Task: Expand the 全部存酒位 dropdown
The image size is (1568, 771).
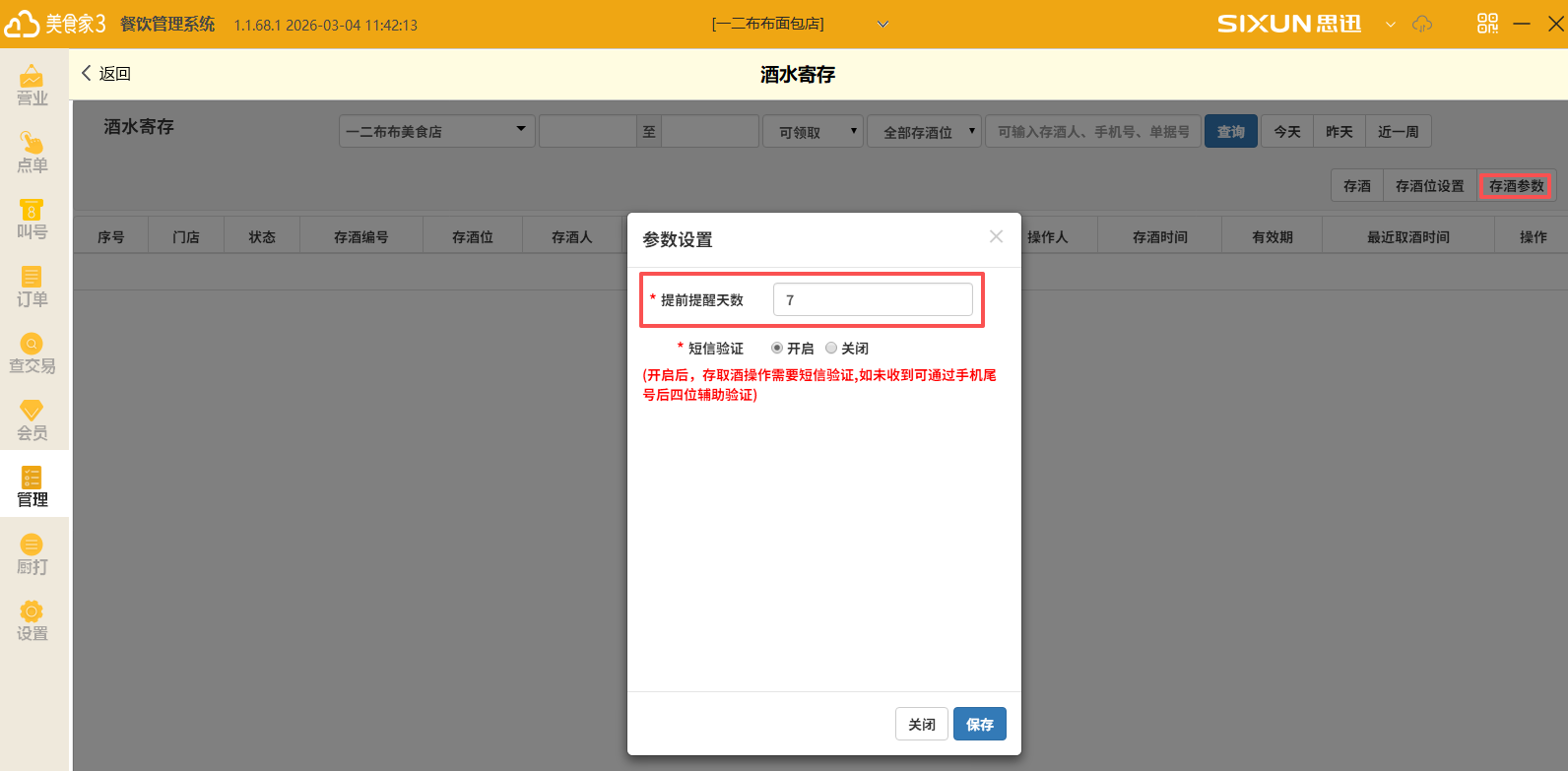Action: click(x=924, y=131)
